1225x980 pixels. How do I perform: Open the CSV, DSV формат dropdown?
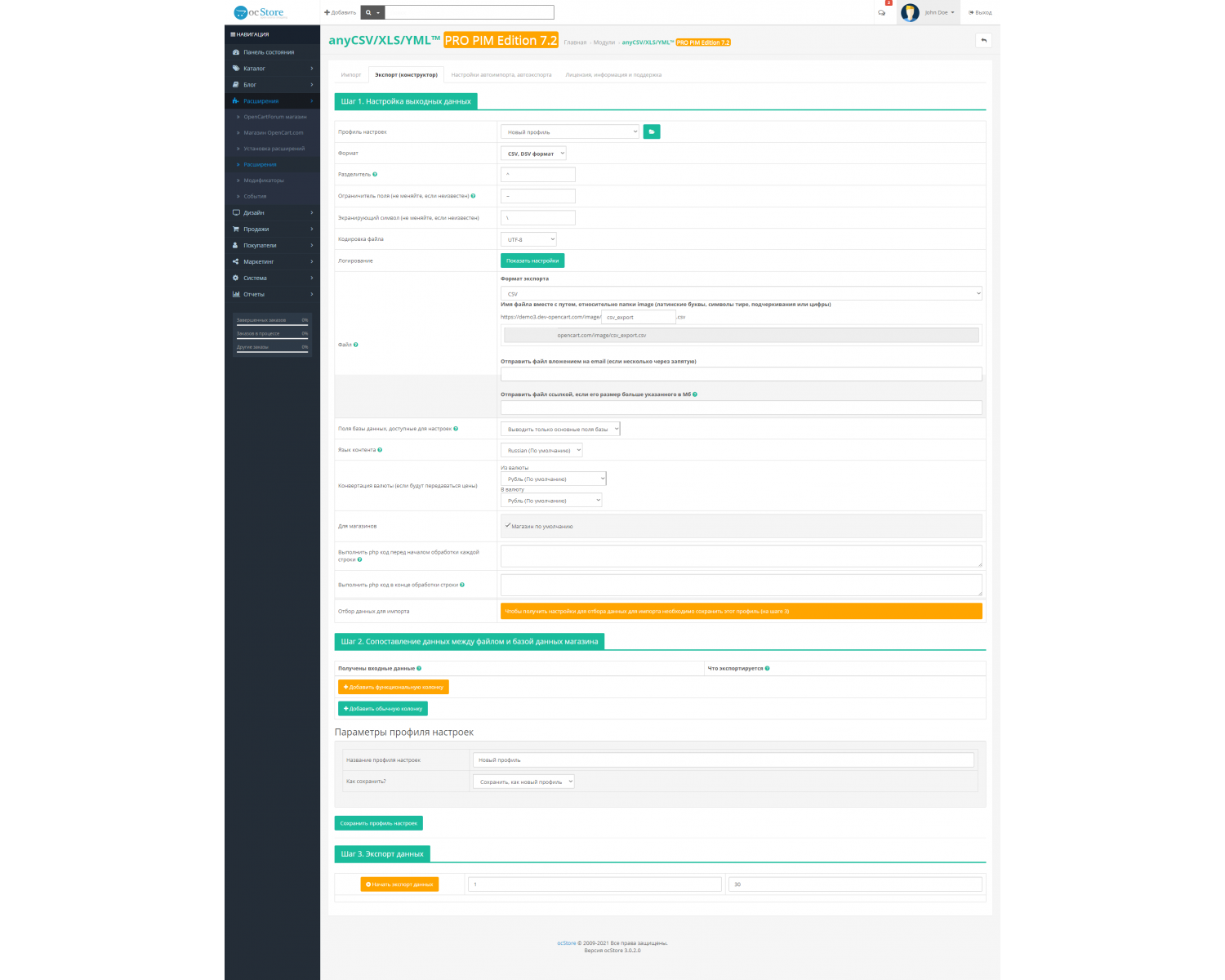533,153
